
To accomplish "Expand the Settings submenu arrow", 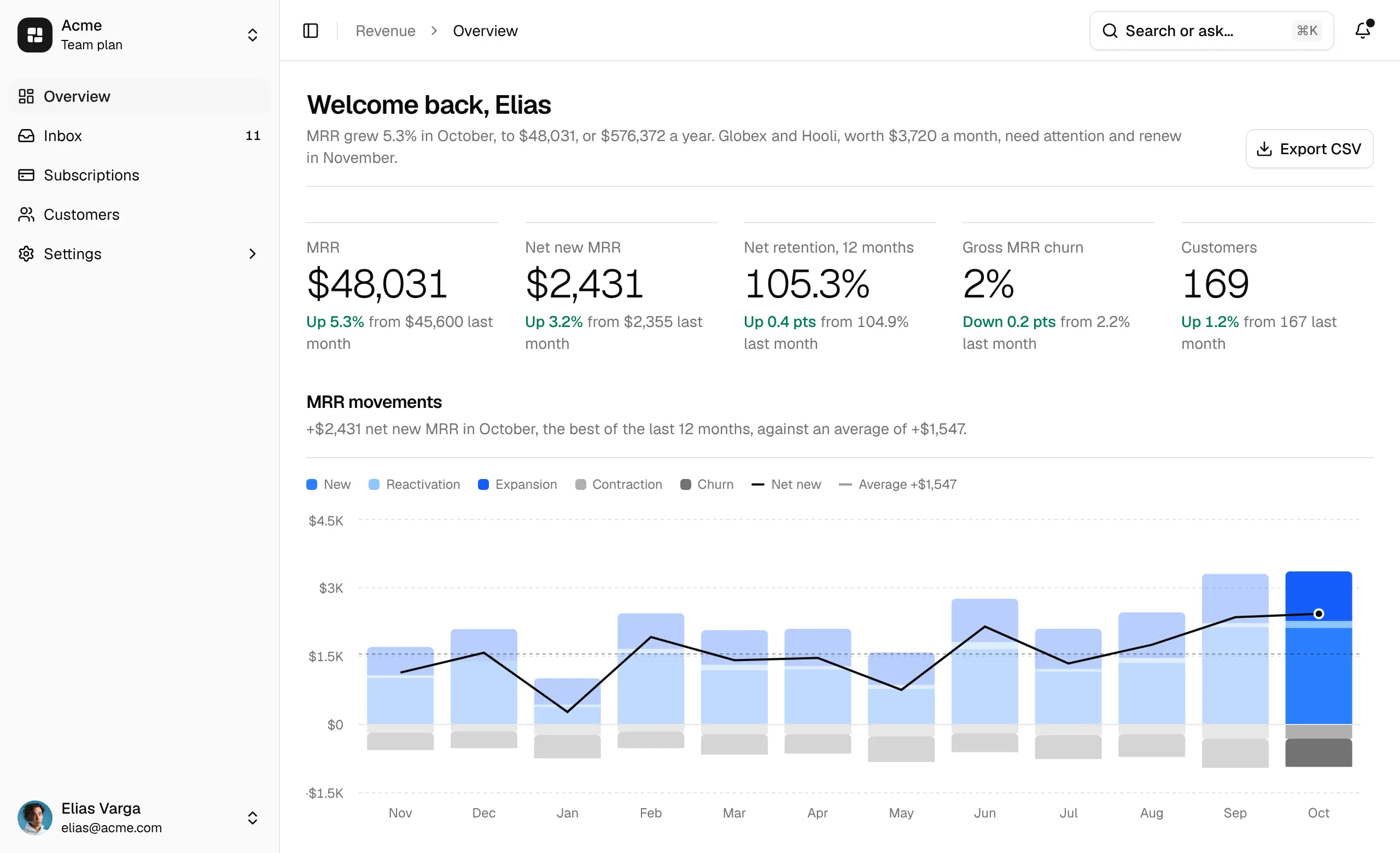I will pos(252,253).
